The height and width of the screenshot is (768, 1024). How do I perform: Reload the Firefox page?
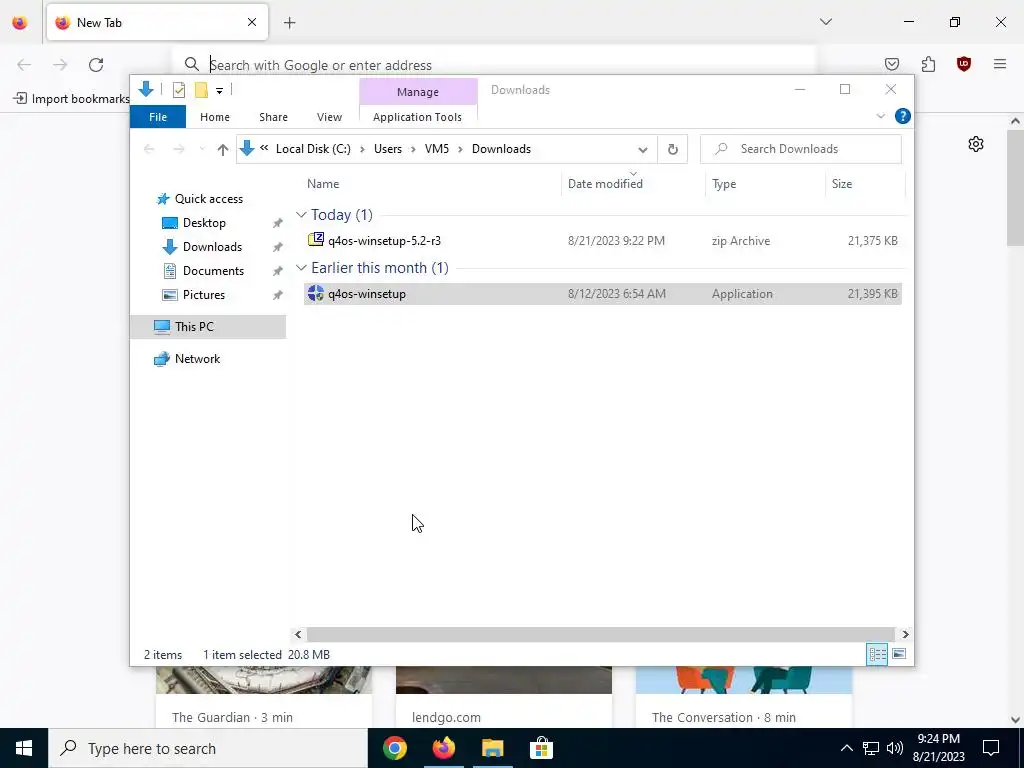[96, 65]
